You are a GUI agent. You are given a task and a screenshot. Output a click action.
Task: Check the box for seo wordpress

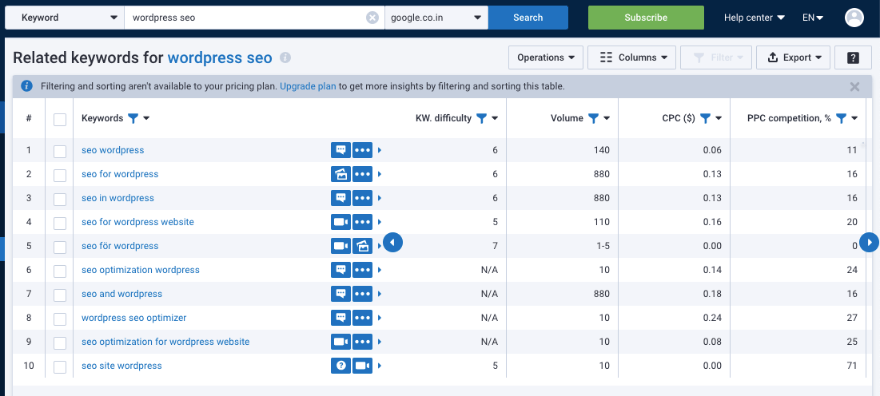point(59,151)
